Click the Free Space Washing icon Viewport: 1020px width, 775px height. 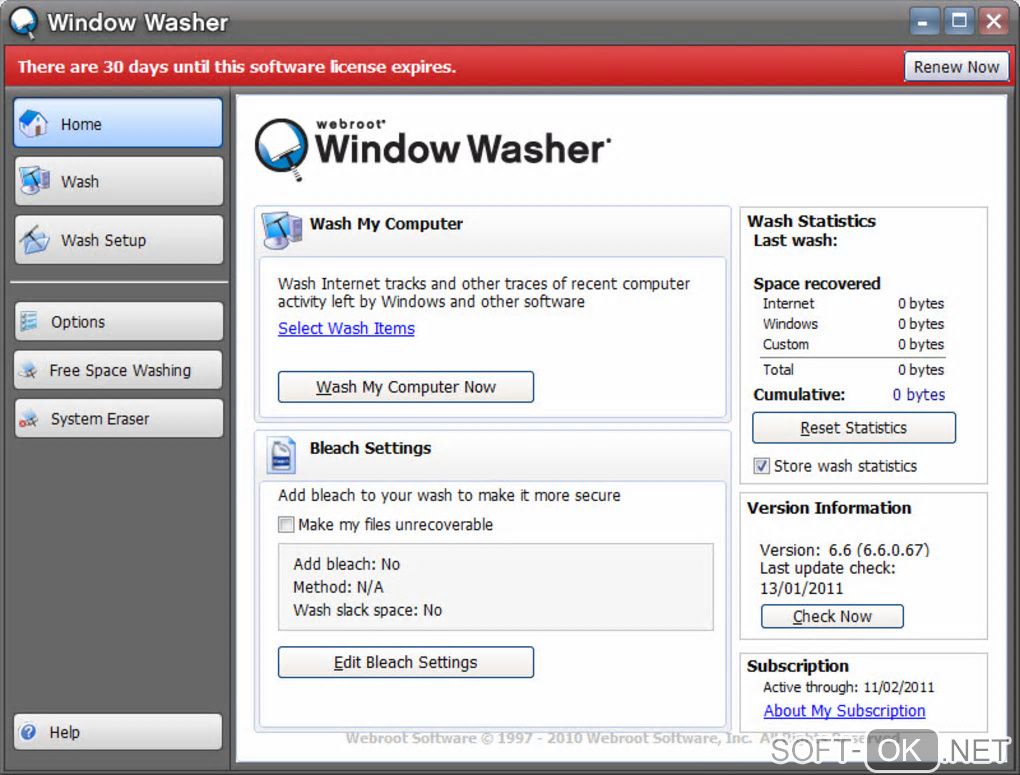click(x=28, y=370)
